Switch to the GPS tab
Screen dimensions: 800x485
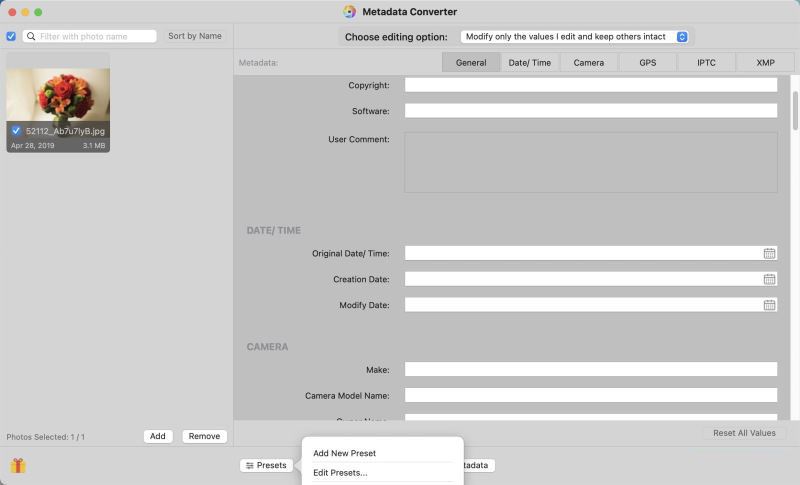tap(647, 63)
